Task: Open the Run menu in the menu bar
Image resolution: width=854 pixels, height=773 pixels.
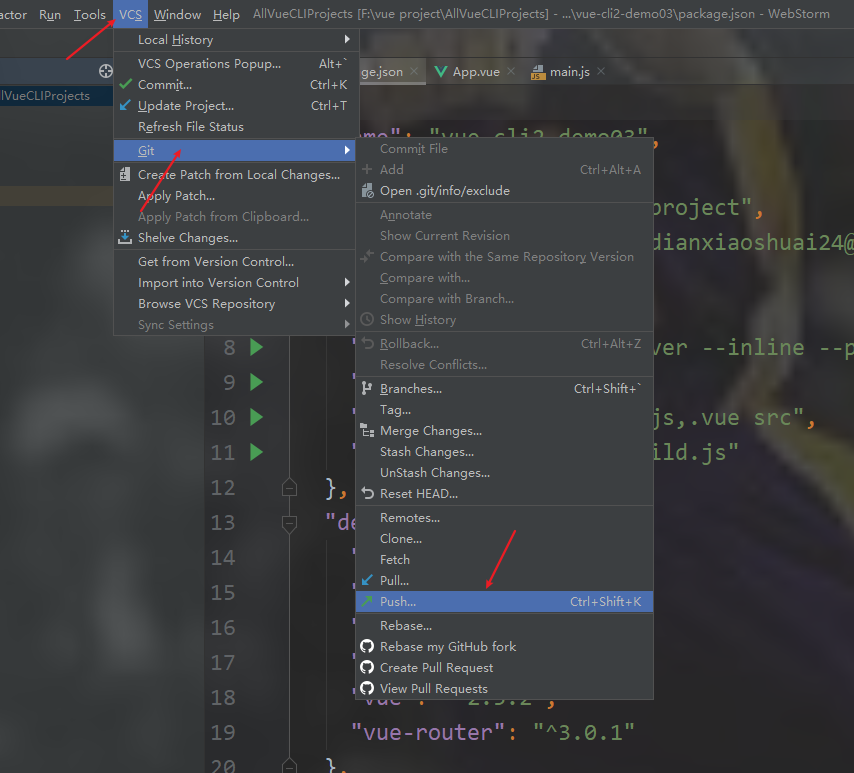Action: 50,14
